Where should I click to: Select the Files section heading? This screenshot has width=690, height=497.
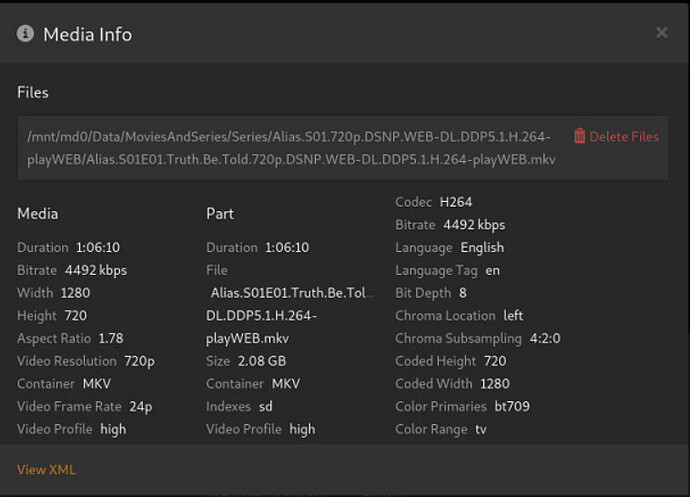[x=33, y=92]
